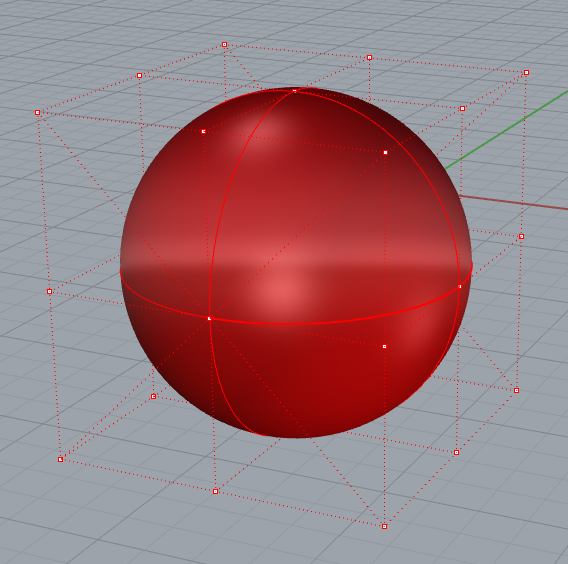
Task: Select the control point where the sphere's isocurves cross
Action: 209,318
